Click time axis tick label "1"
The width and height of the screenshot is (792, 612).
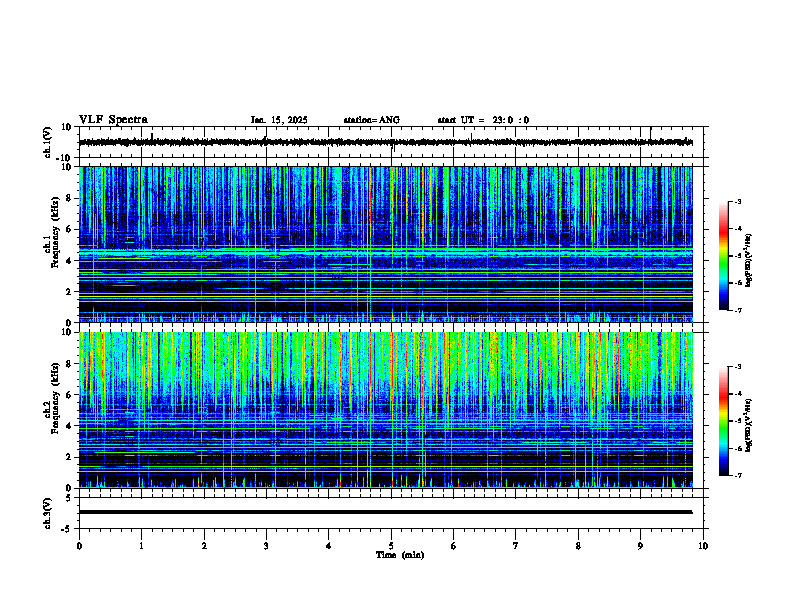pos(141,546)
